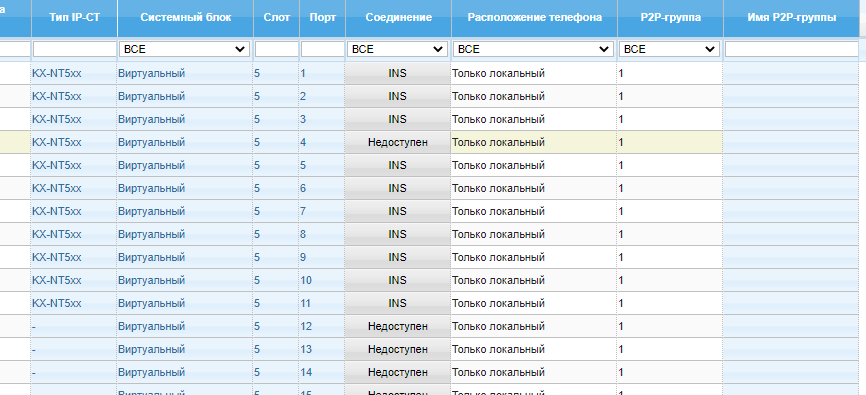Select Виртуальный cell in port 2 row
Image resolution: width=866 pixels, height=395 pixels.
[185, 96]
